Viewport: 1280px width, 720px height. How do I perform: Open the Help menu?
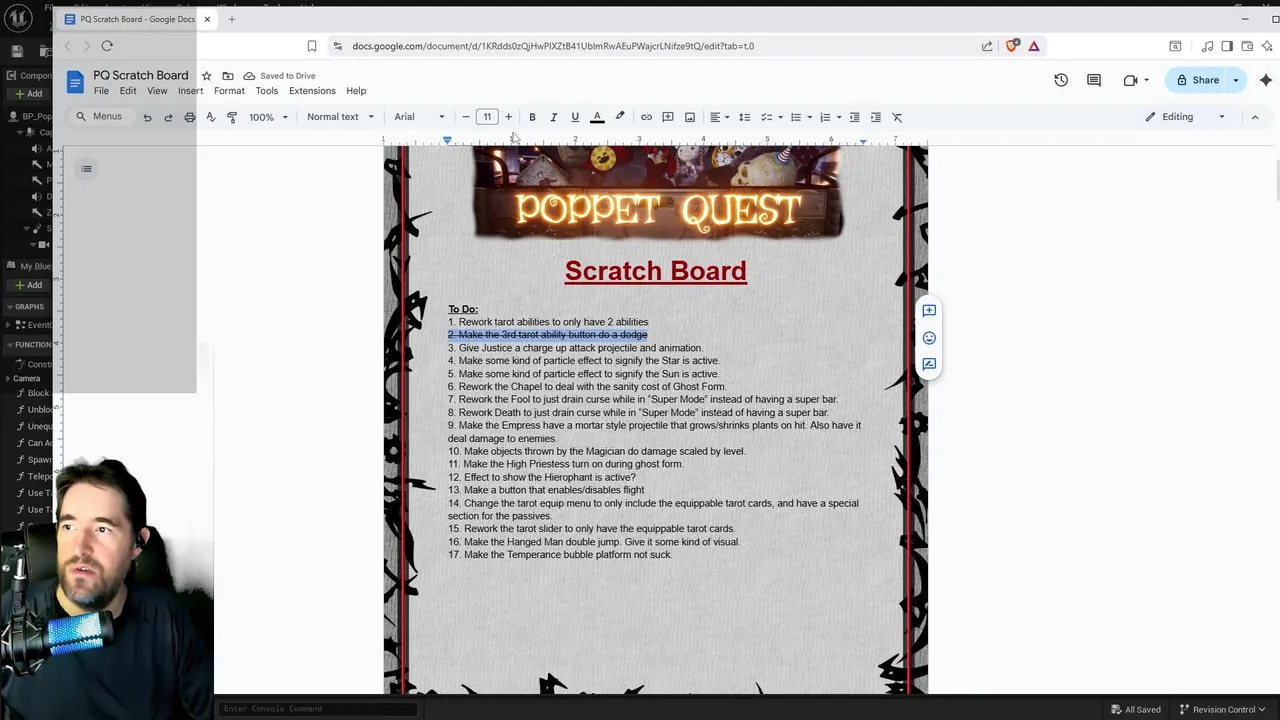[356, 91]
